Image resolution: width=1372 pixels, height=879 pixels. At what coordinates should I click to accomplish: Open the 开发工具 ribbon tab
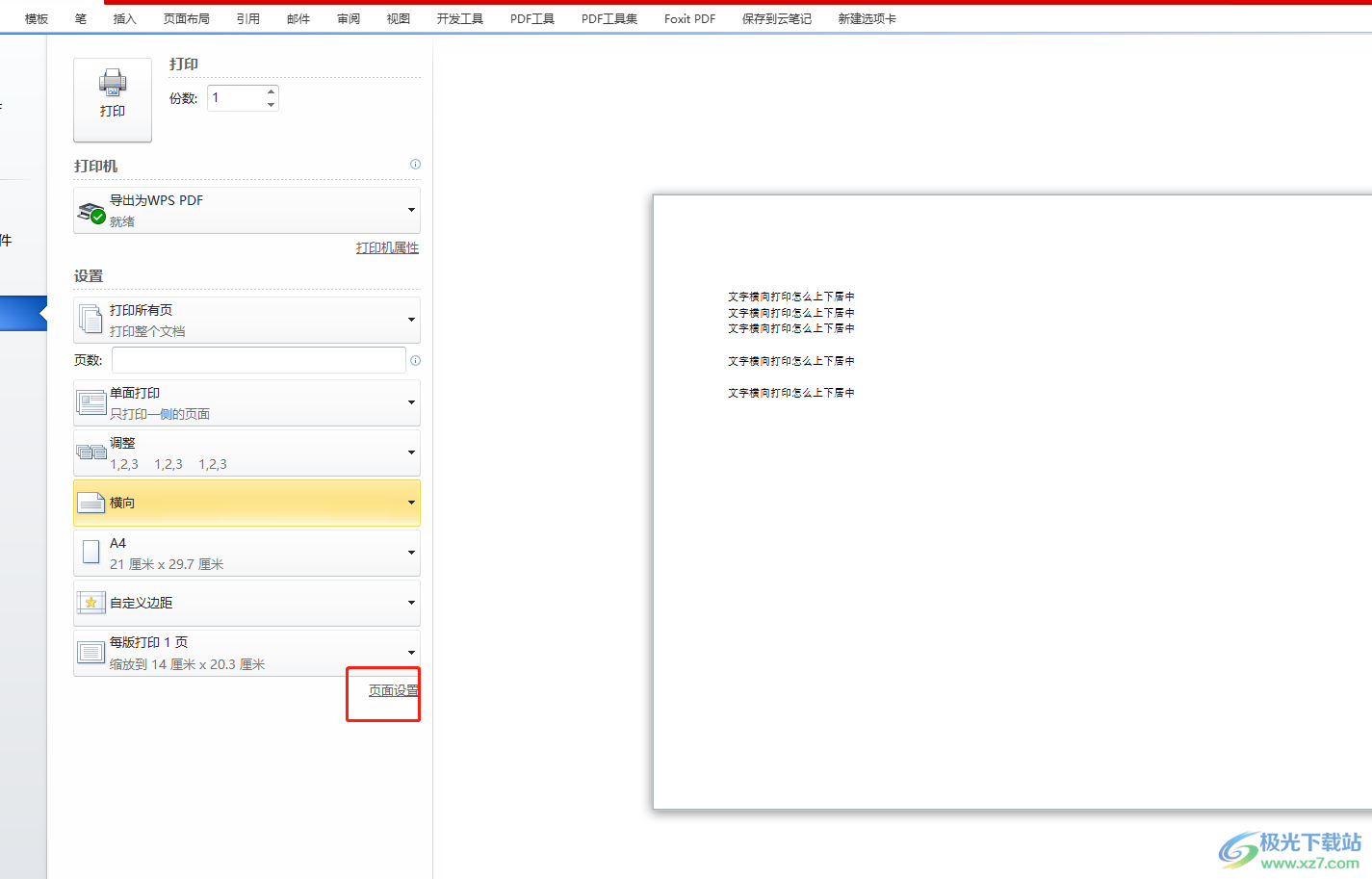point(460,19)
